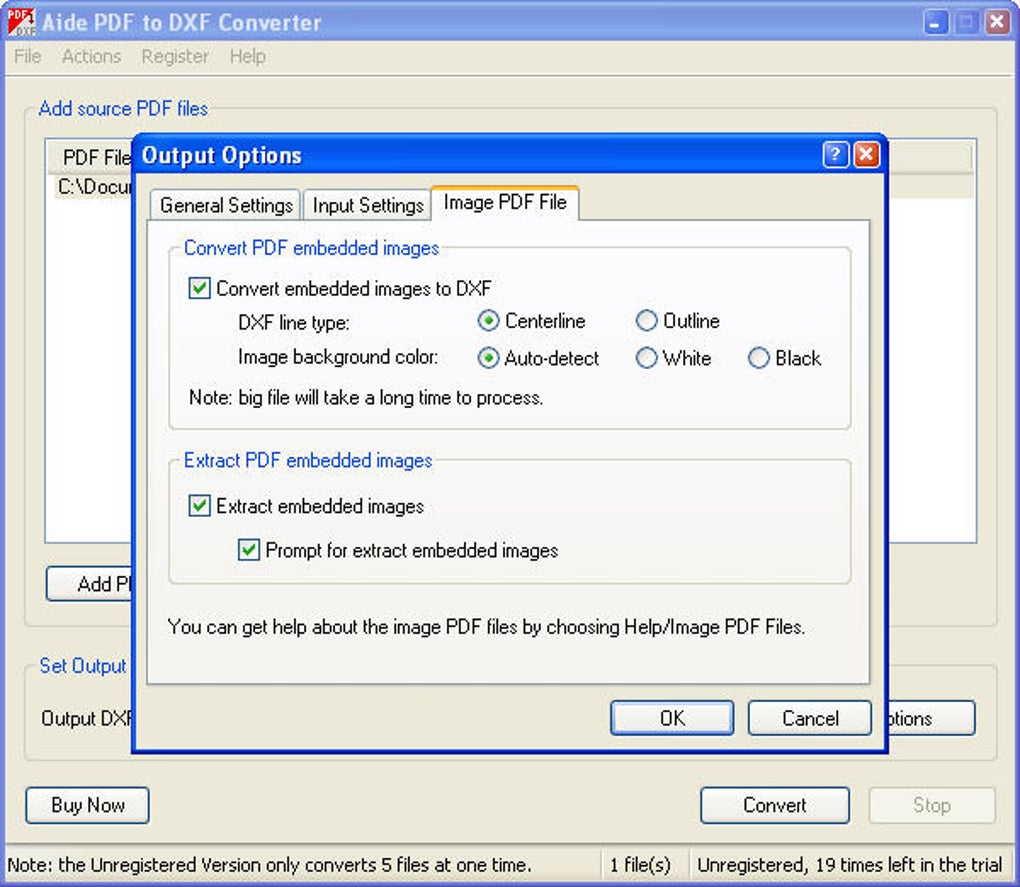Choose White as image background color
Viewport: 1020px width, 887px height.
(x=647, y=358)
